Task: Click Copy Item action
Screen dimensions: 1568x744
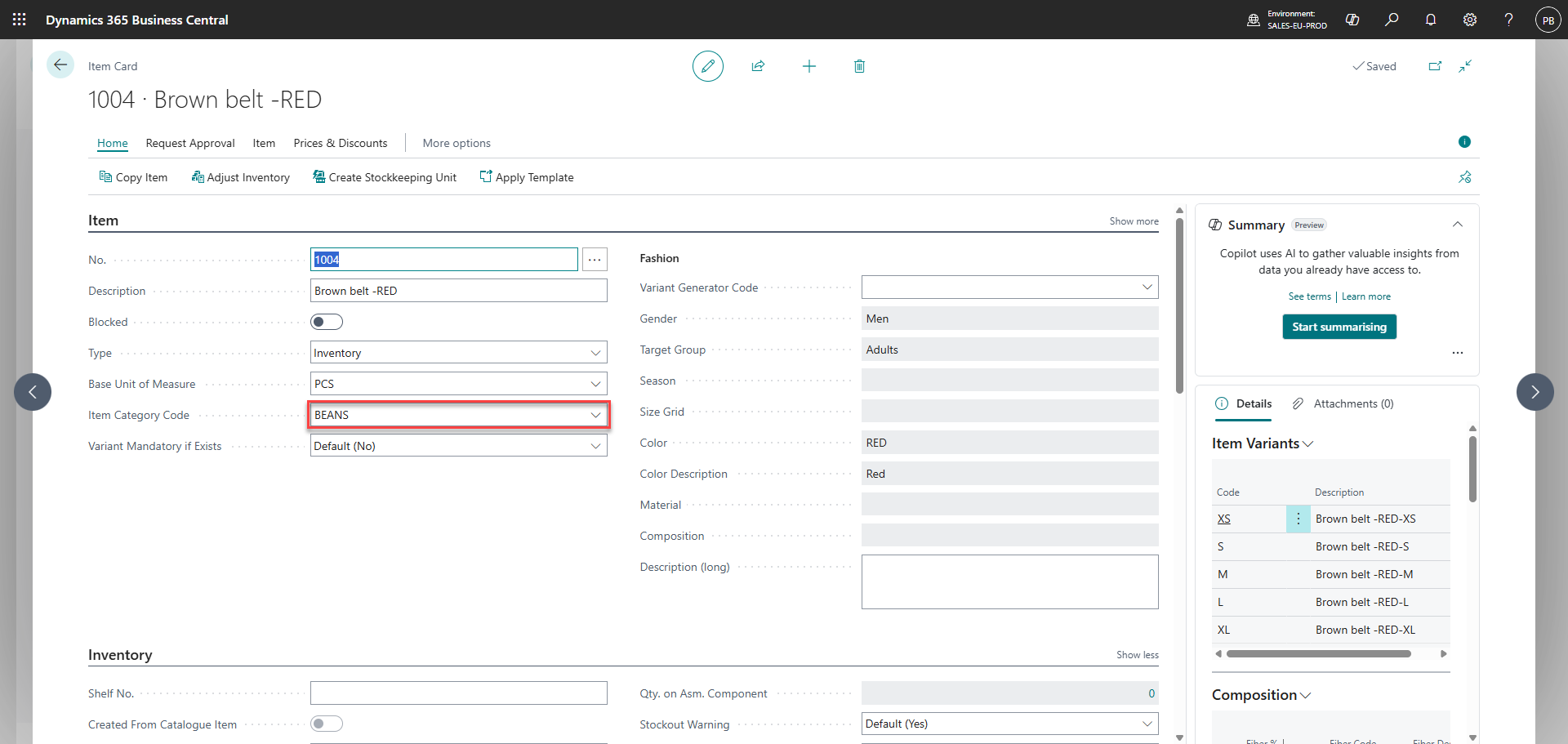Action: [133, 177]
